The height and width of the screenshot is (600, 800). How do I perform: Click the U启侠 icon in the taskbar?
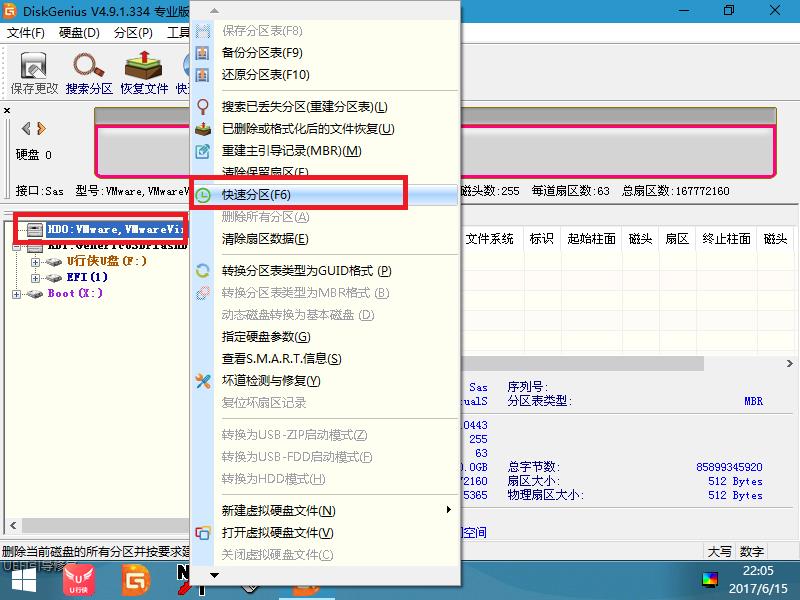click(x=78, y=580)
